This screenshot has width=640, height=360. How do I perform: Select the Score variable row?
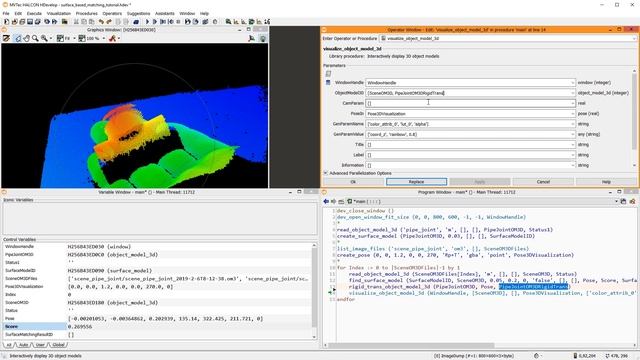click(157, 327)
